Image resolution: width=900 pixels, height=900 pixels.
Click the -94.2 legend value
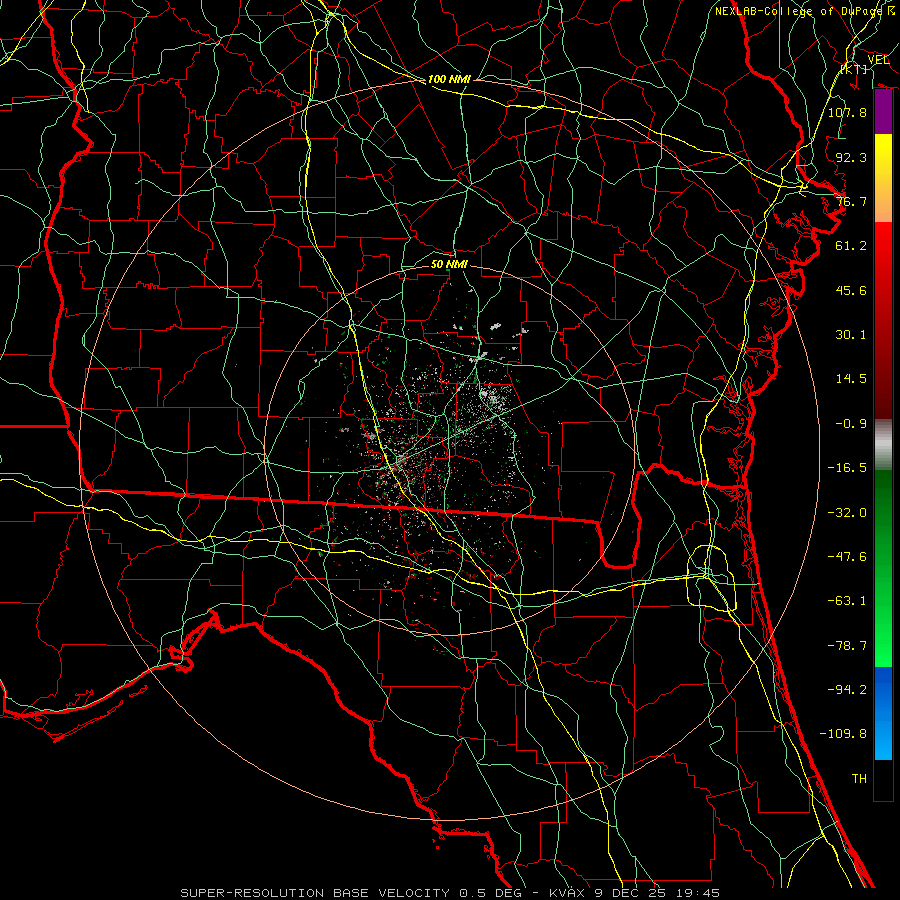[847, 690]
